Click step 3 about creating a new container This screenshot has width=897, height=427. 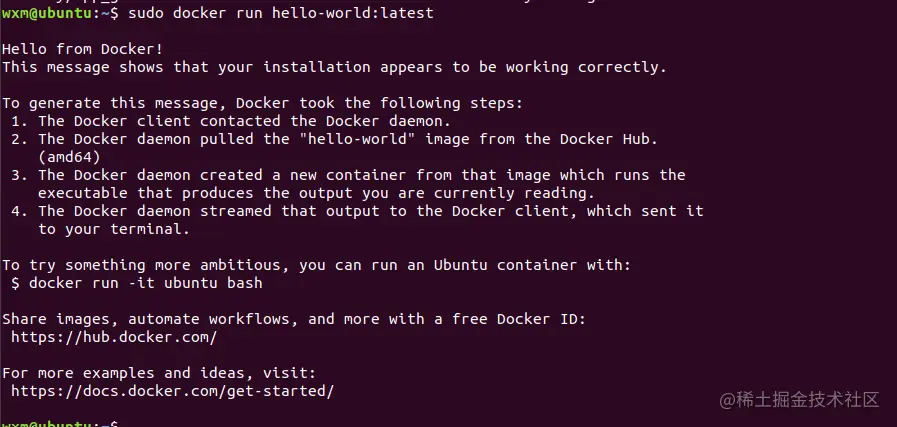coord(348,175)
